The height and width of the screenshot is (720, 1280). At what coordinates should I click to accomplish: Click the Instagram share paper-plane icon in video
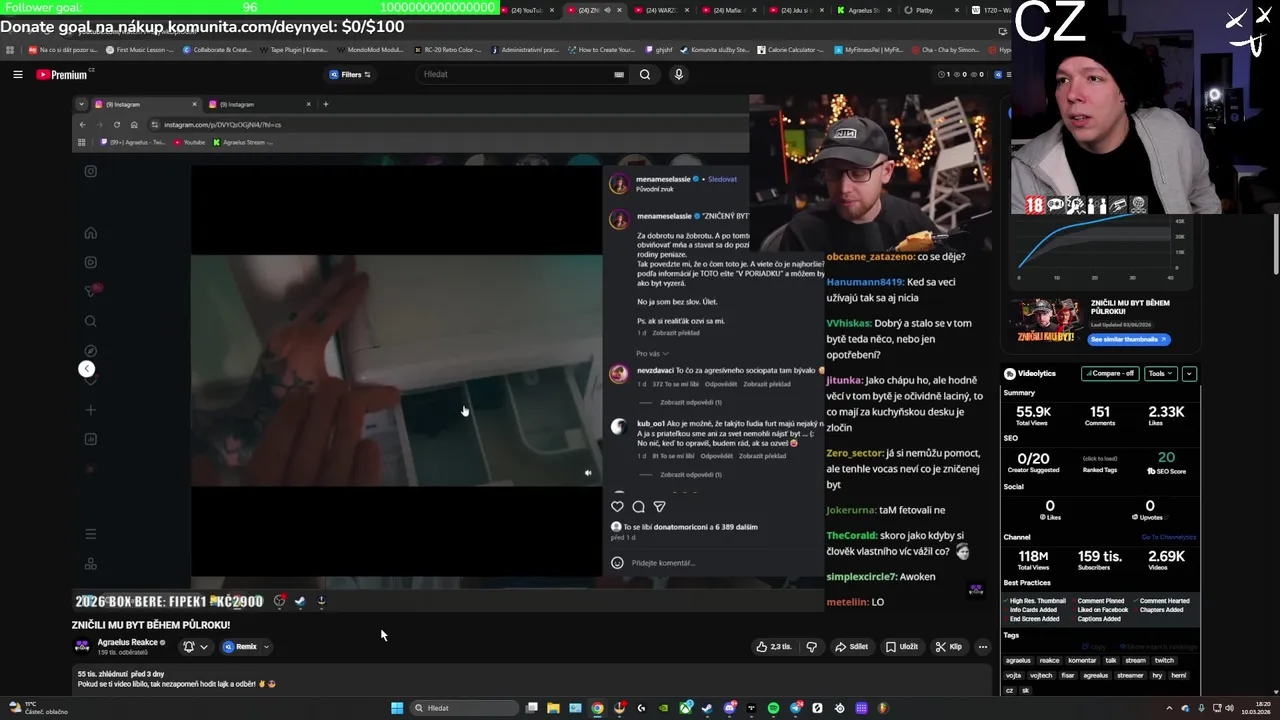659,507
